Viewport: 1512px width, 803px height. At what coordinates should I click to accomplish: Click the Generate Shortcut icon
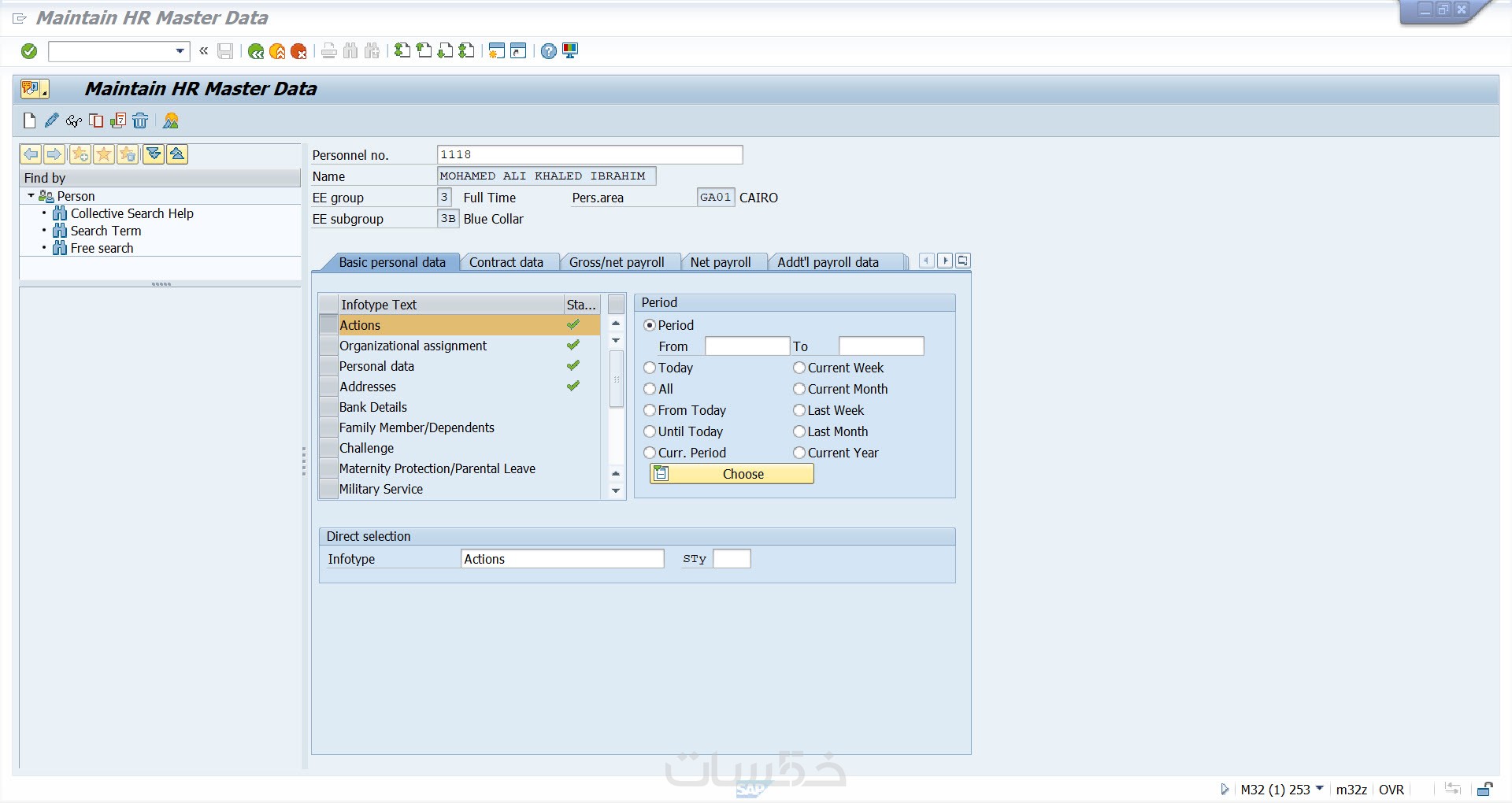518,51
